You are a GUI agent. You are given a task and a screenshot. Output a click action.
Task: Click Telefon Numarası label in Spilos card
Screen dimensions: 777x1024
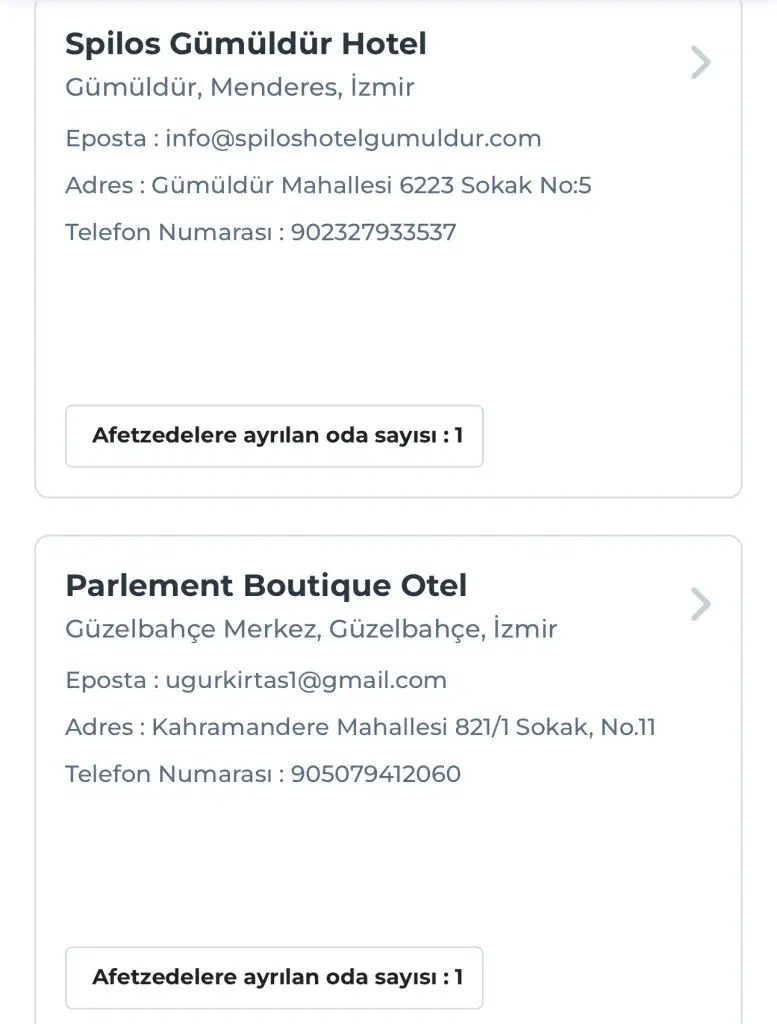tap(168, 232)
